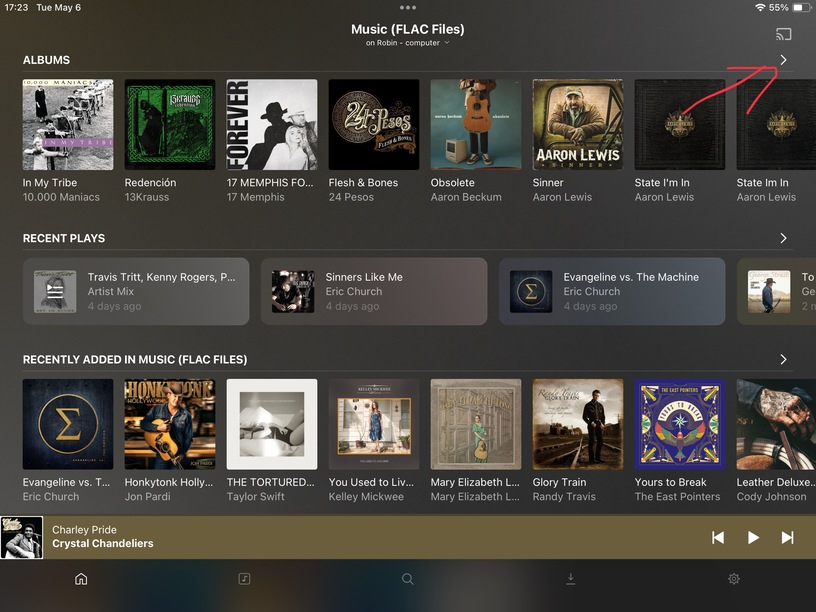Open the George Strait recent play card
The image size is (816, 612).
coord(776,291)
